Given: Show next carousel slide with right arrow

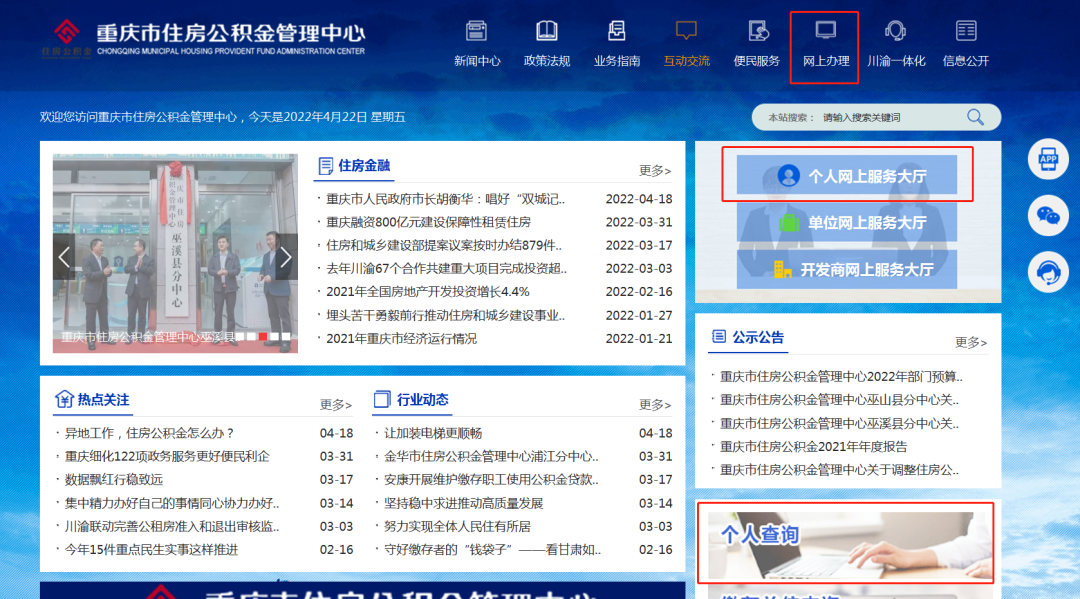Looking at the screenshot, I should tap(285, 257).
